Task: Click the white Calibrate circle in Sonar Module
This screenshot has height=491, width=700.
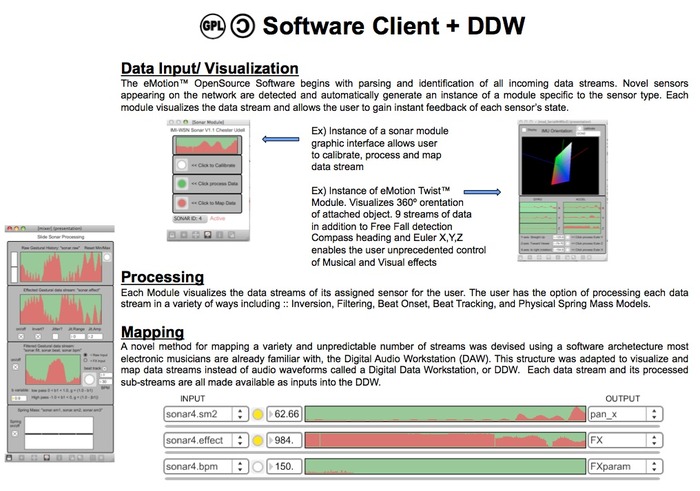Action: pyautogui.click(x=182, y=165)
